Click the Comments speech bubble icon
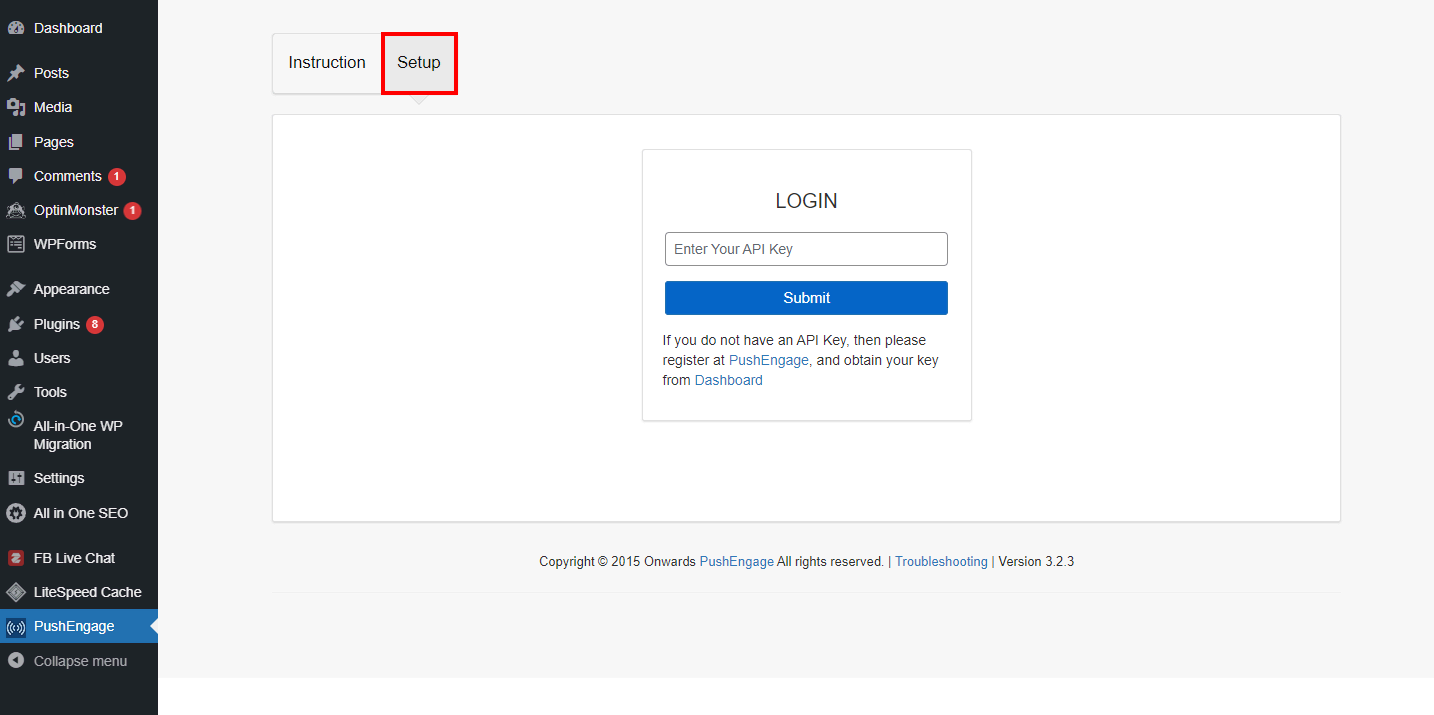This screenshot has width=1434, height=715. [x=16, y=176]
